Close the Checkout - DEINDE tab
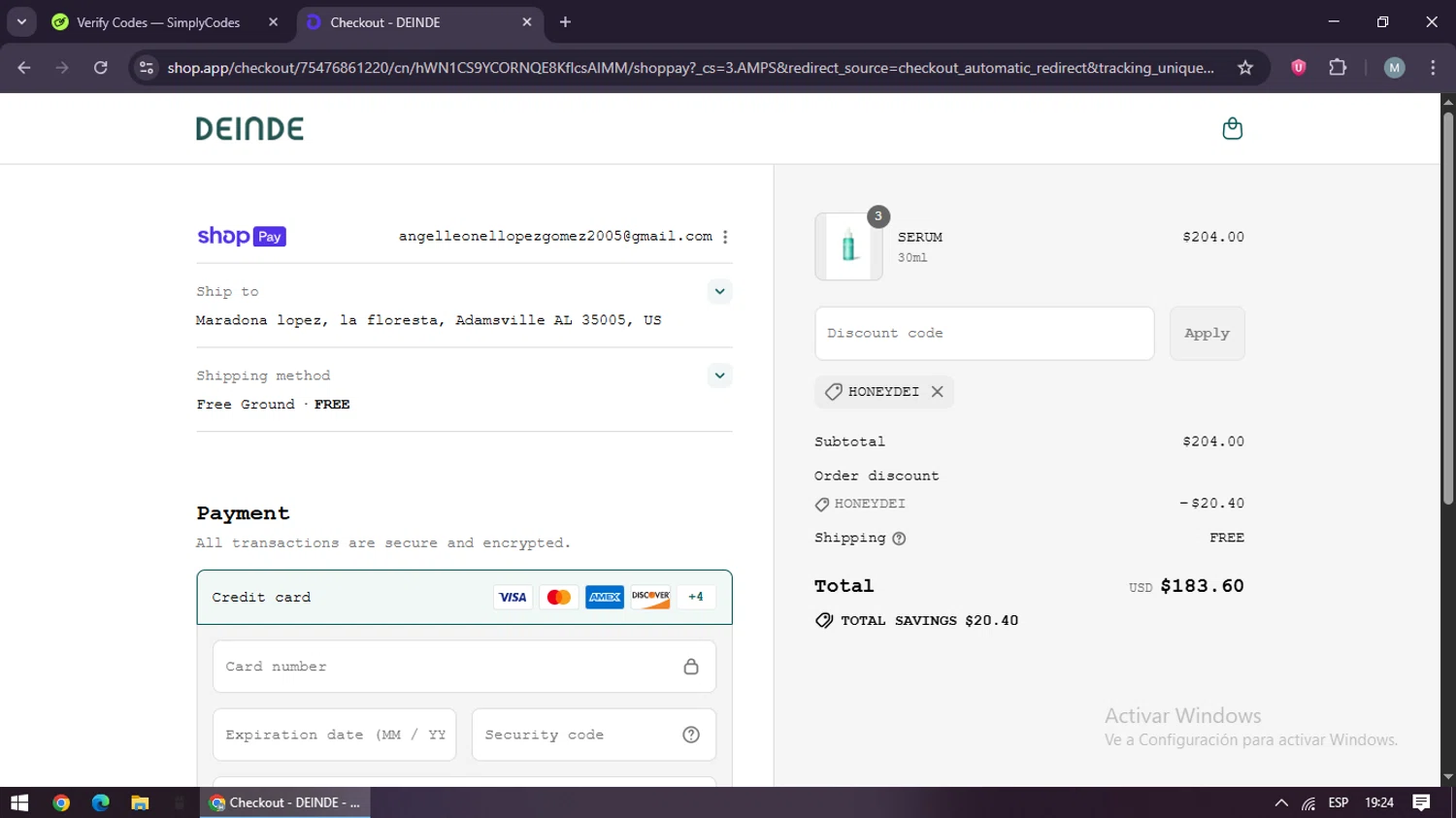 (x=527, y=22)
